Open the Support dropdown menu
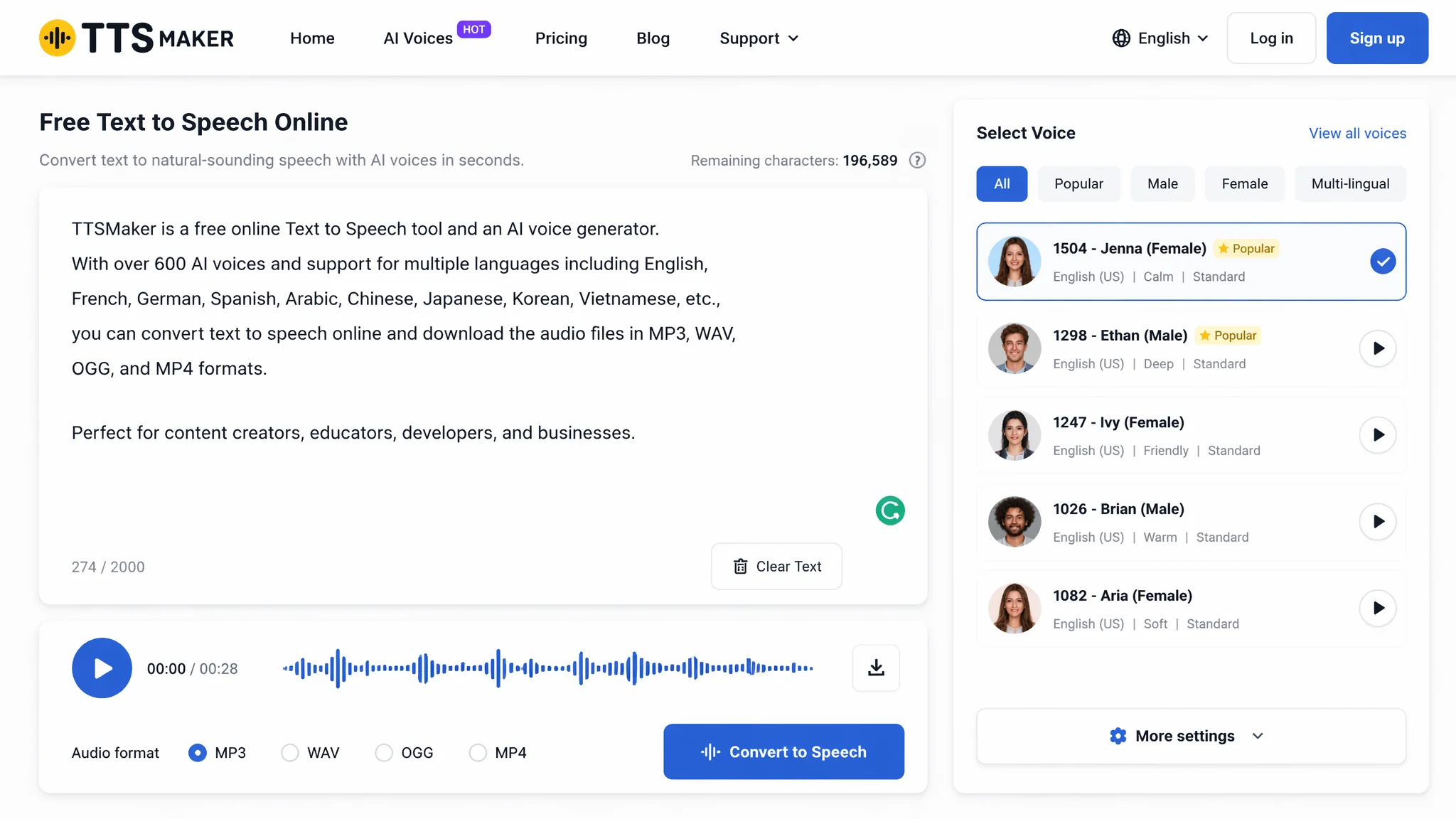This screenshot has height=819, width=1456. (759, 38)
